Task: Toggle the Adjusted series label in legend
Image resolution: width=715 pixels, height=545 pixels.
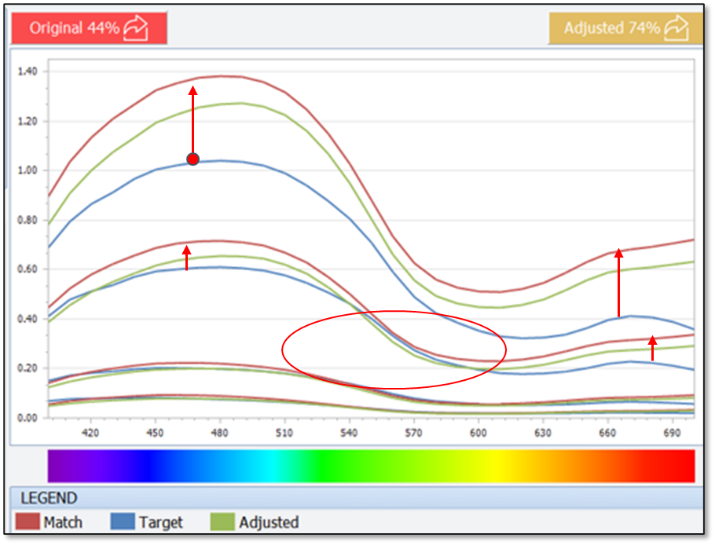Action: 269,522
